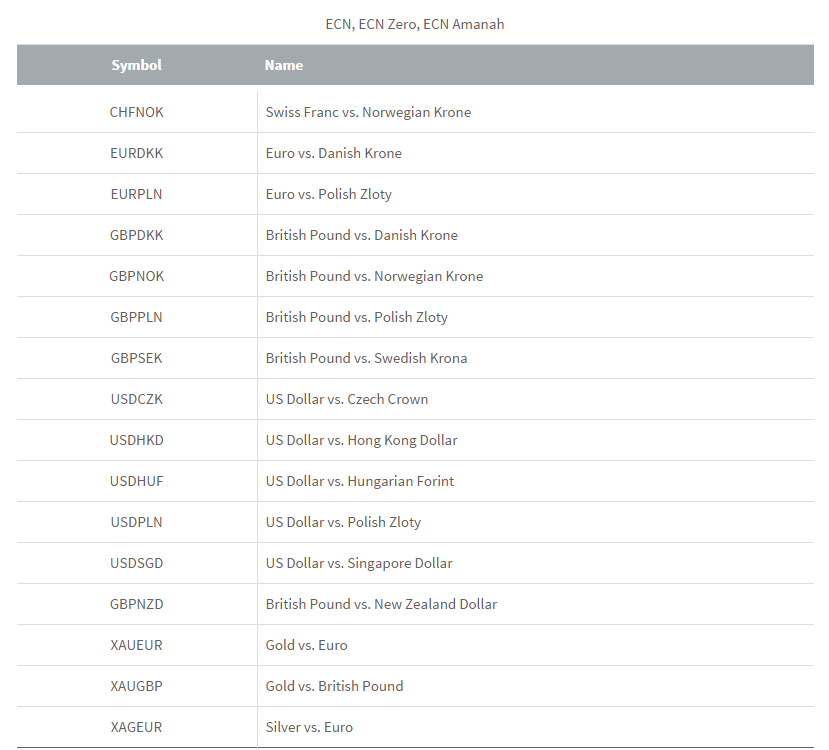Select 'Swiss Franc vs. Norwegian Krone' name

coord(368,112)
